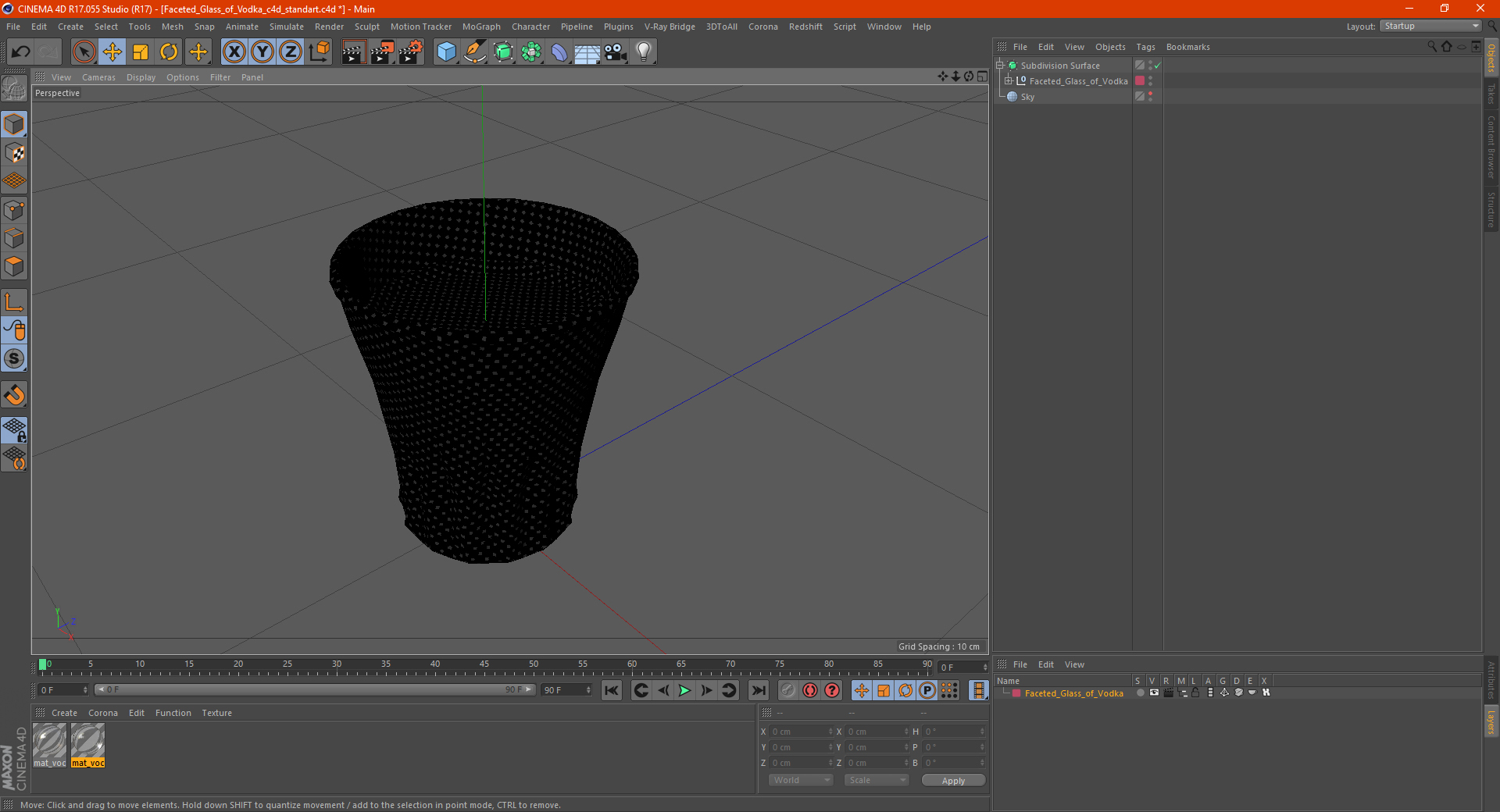
Task: Click X position input field
Action: click(802, 732)
